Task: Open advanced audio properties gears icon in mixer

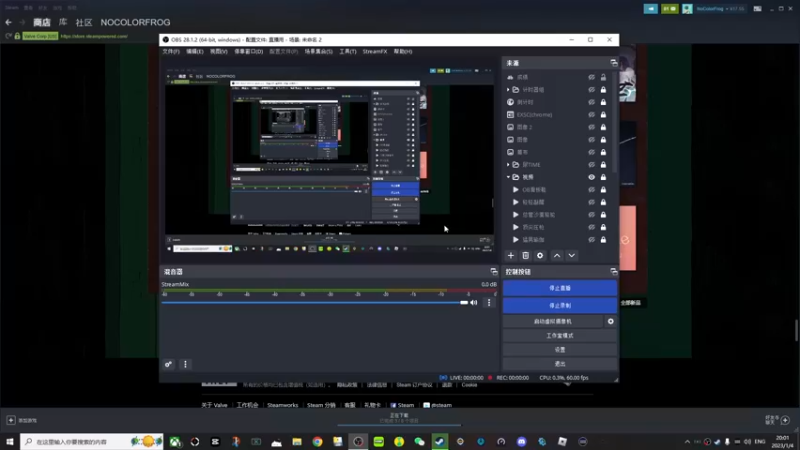Action: point(168,364)
